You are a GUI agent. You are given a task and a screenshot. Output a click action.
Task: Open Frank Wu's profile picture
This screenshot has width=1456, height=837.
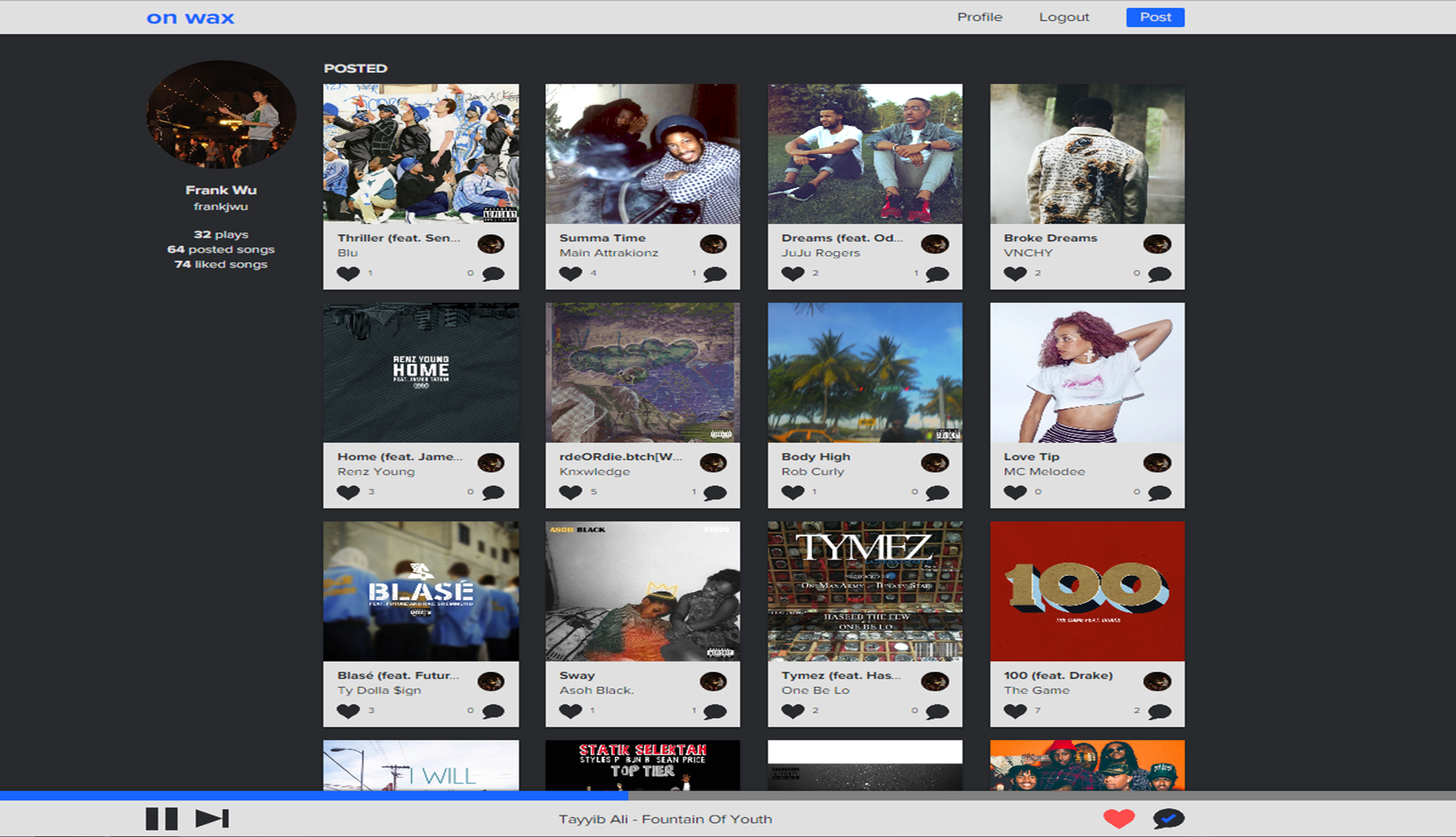click(221, 114)
